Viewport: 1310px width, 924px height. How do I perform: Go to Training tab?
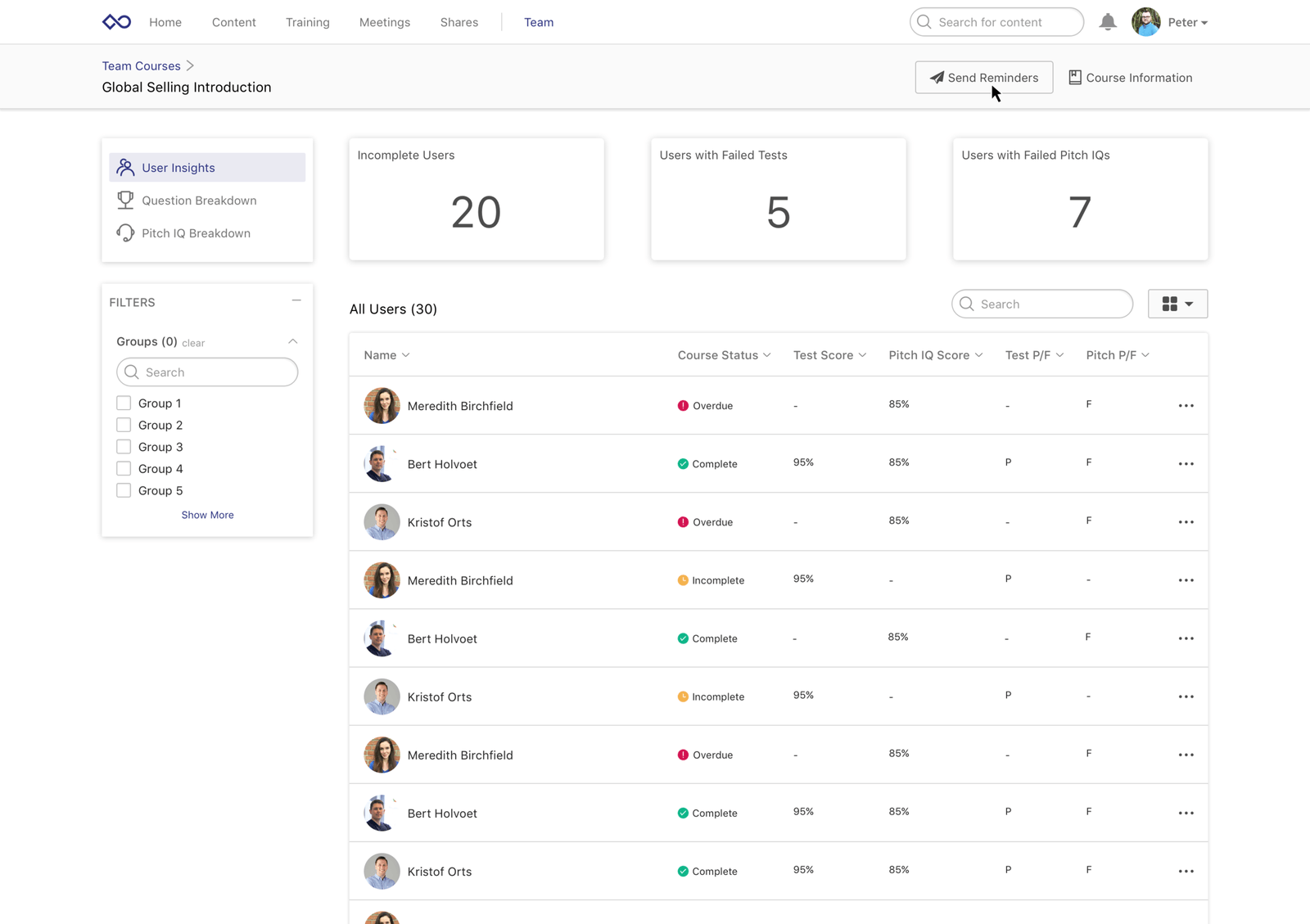click(307, 22)
